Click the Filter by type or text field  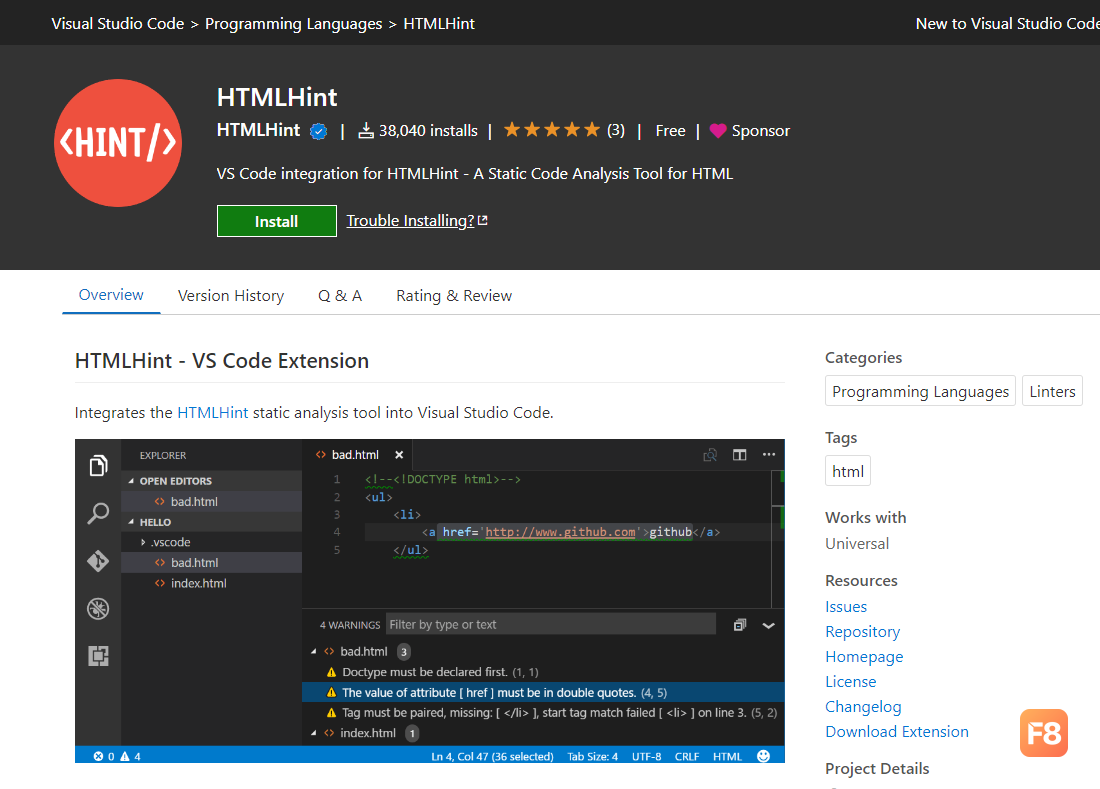point(551,624)
